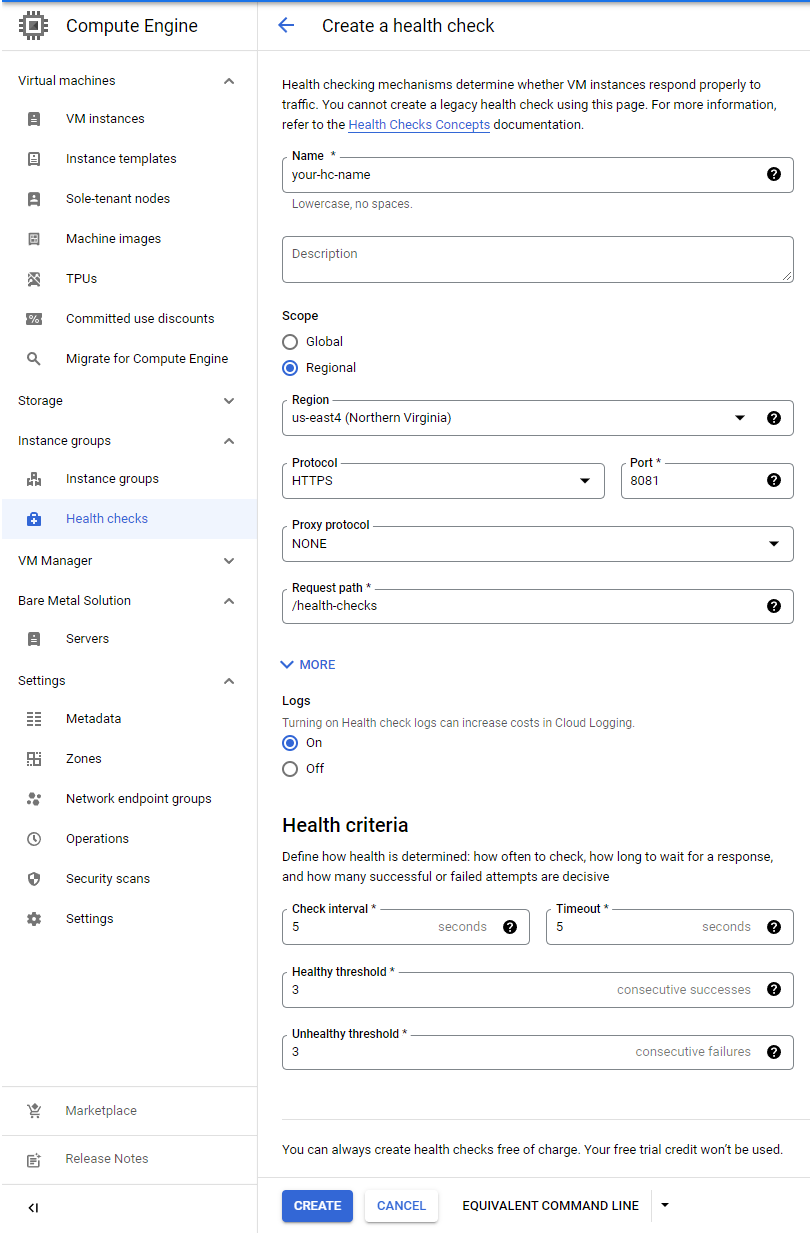Click the Compute Engine chip logo icon
810x1233 pixels.
[33, 26]
